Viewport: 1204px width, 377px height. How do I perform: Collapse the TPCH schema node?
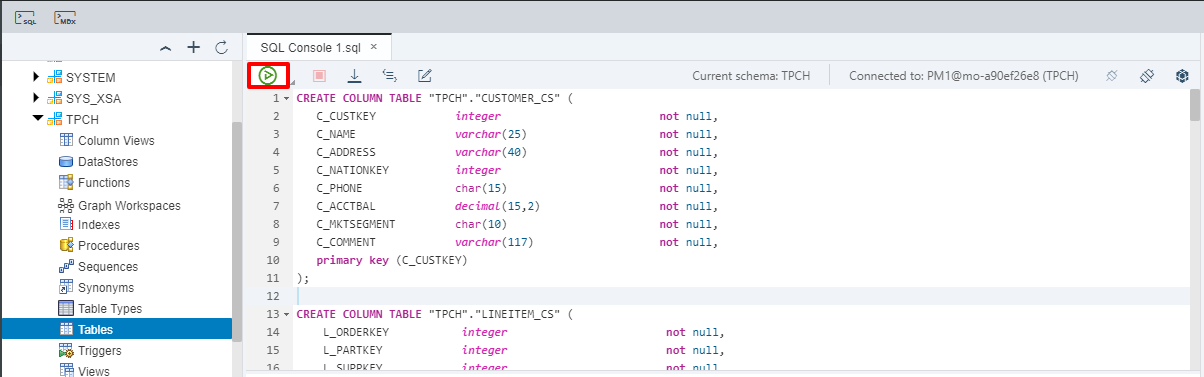click(x=37, y=119)
